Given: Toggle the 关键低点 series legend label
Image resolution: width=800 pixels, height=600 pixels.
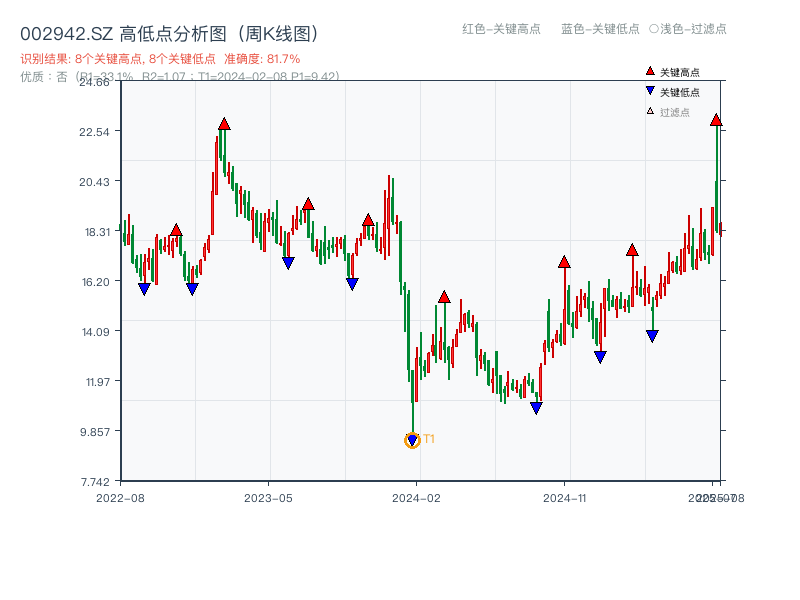Looking at the screenshot, I should [x=680, y=92].
